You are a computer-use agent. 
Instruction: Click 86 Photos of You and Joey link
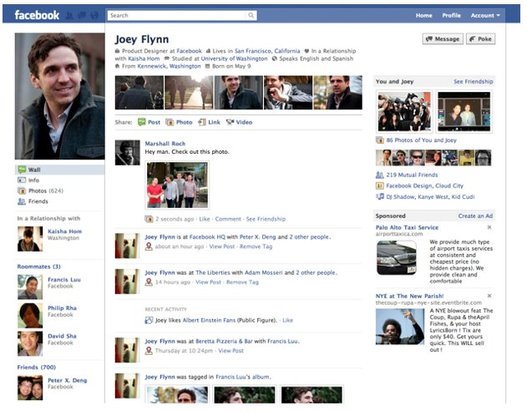pos(421,140)
